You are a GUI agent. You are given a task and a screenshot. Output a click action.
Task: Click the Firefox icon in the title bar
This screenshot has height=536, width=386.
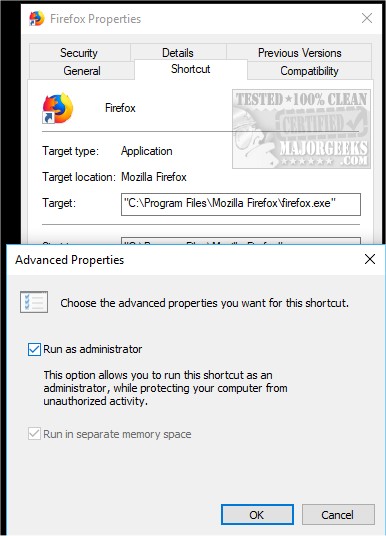37,18
